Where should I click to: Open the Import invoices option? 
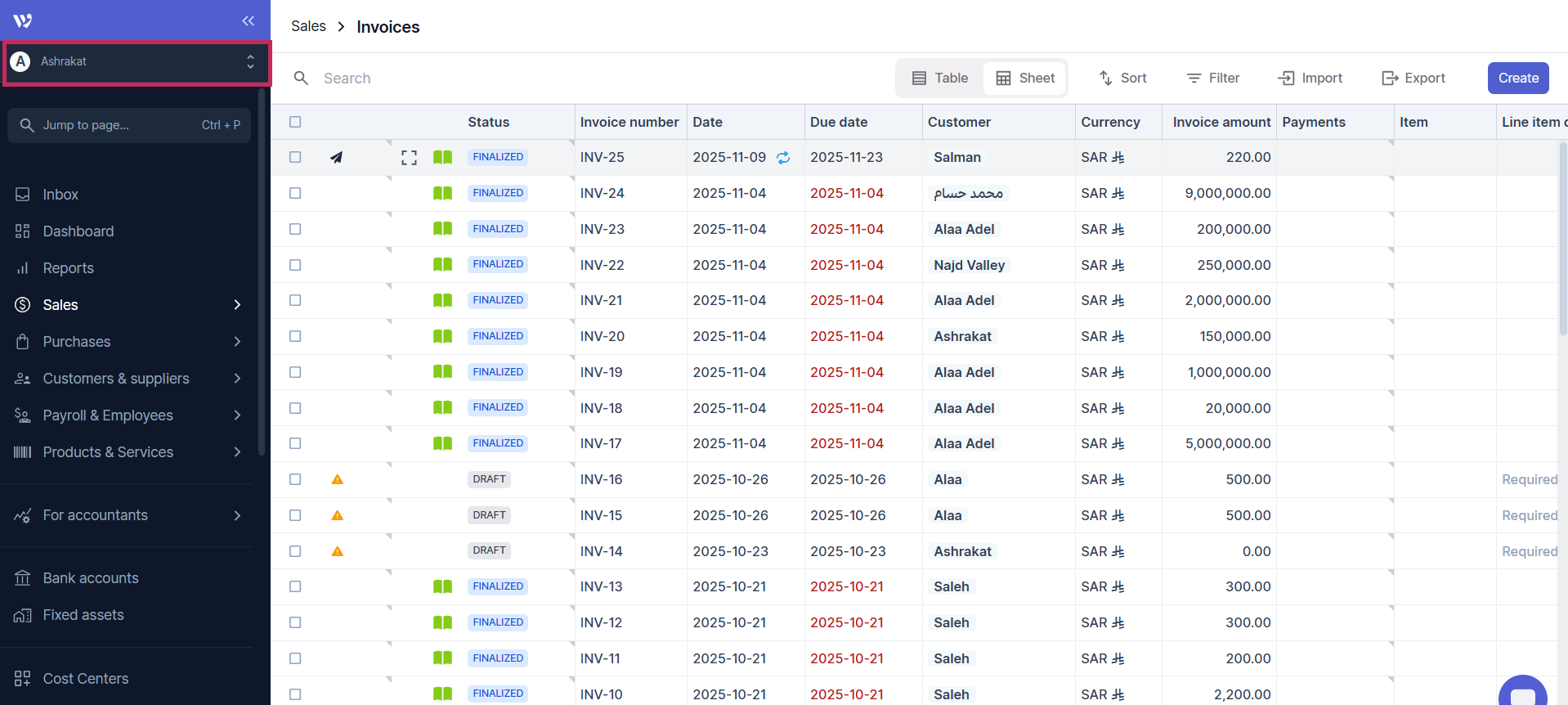tap(1310, 79)
